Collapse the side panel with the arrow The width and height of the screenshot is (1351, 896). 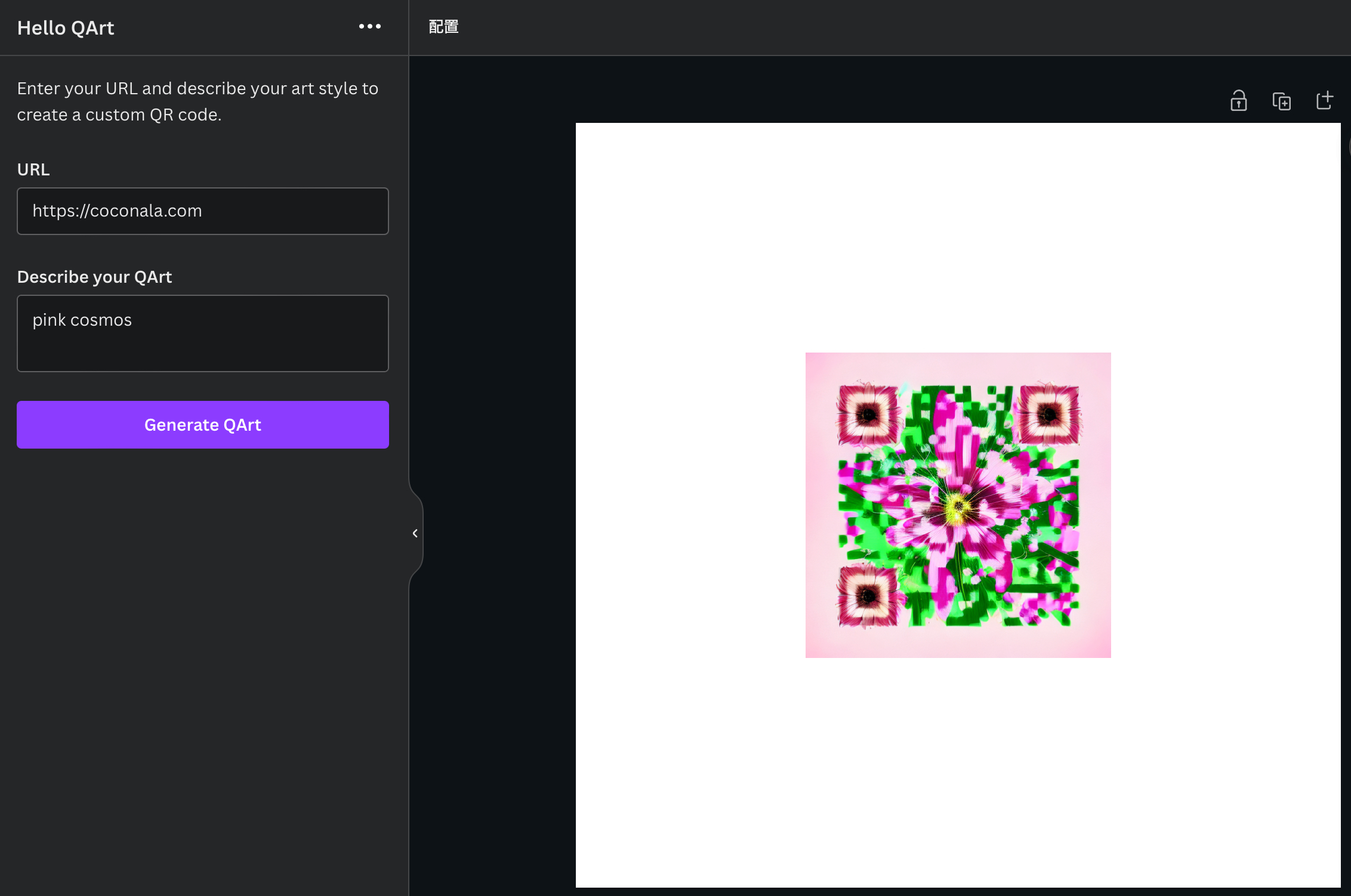click(x=415, y=533)
